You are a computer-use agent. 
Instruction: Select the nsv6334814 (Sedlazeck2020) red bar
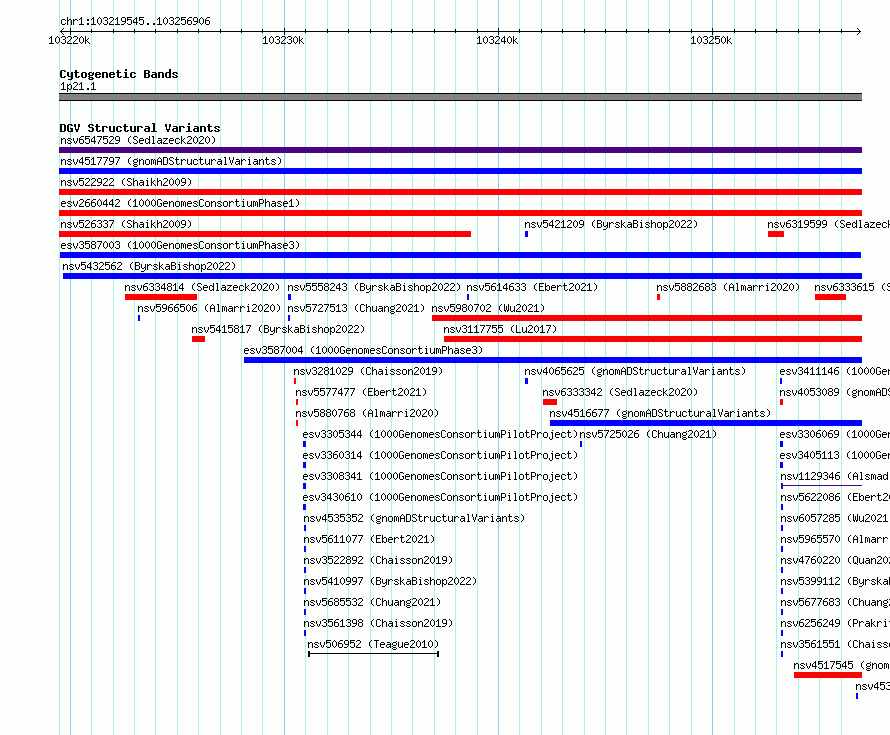click(x=161, y=297)
